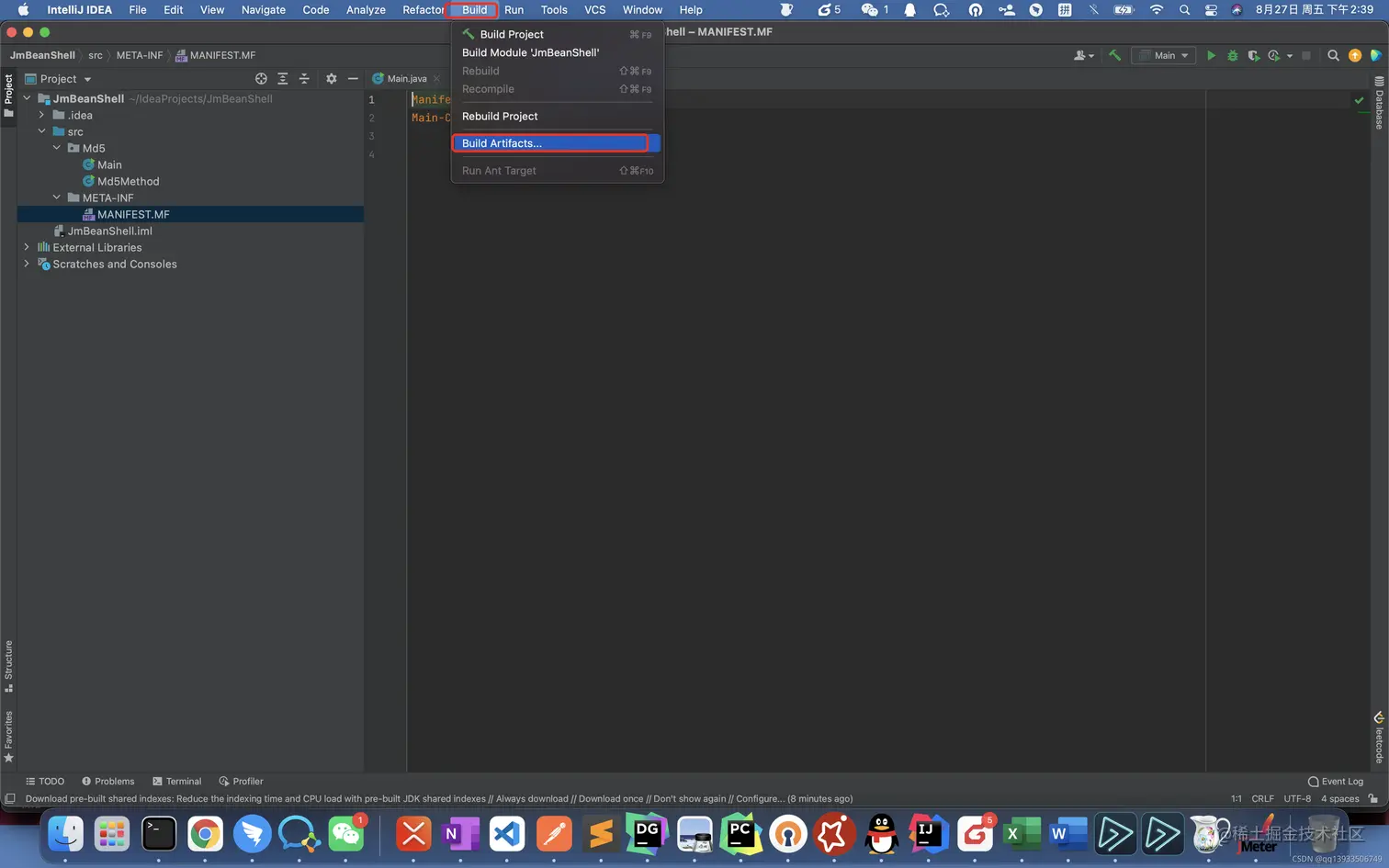
Task: Select JmBeanShell.iml file in the tree
Action: 109,231
